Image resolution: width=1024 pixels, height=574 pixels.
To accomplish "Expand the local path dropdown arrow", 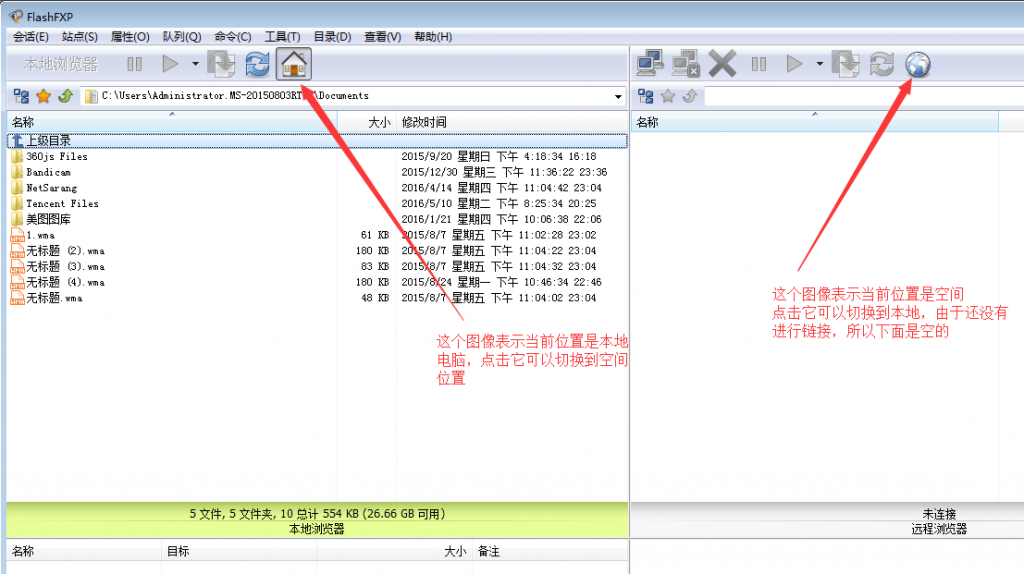I will coord(619,97).
